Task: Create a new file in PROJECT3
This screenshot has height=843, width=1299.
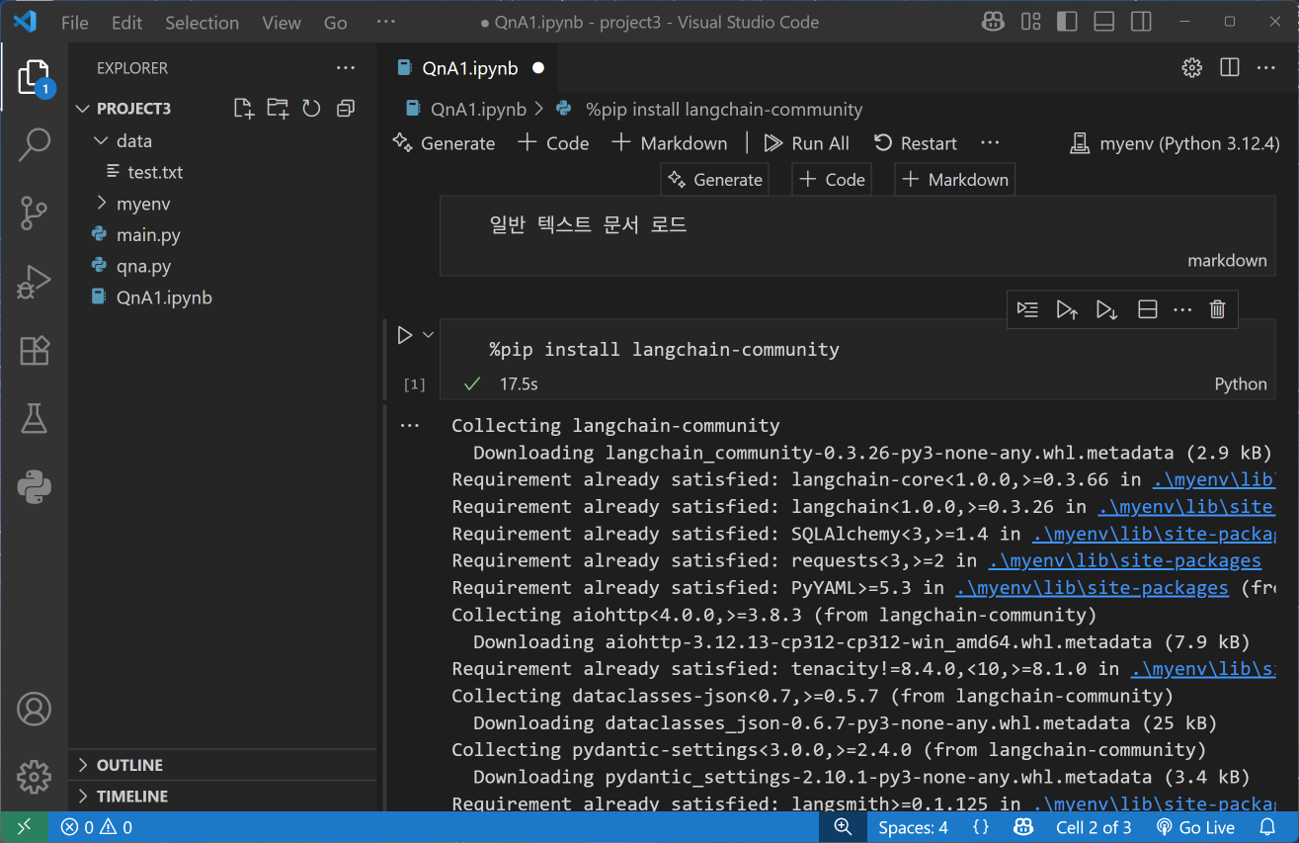Action: click(x=243, y=108)
